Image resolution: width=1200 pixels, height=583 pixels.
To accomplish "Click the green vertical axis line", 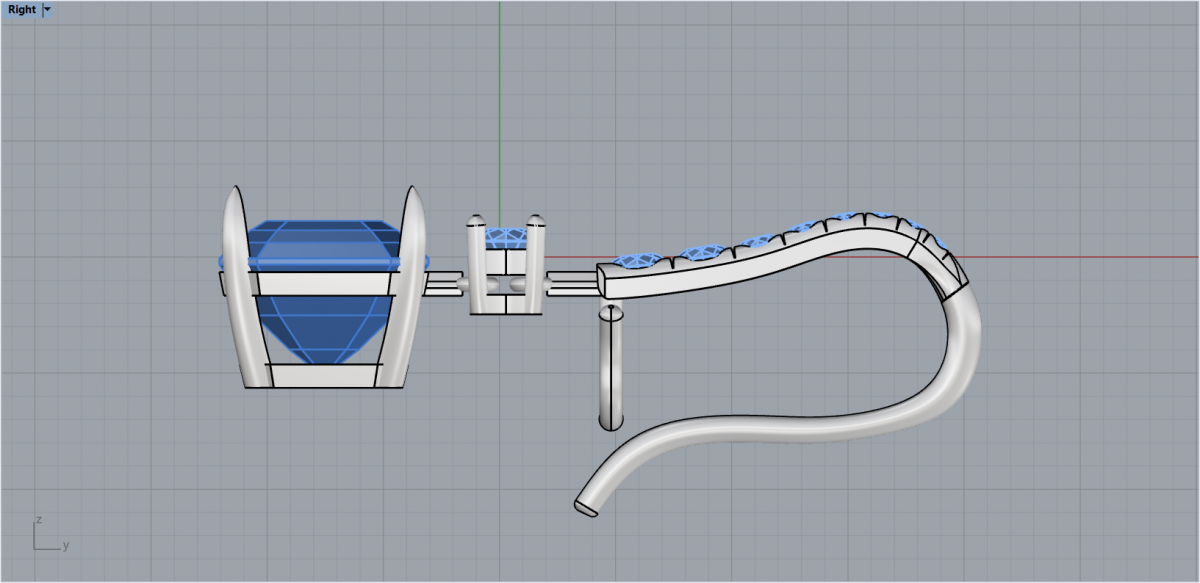I will click(500, 100).
